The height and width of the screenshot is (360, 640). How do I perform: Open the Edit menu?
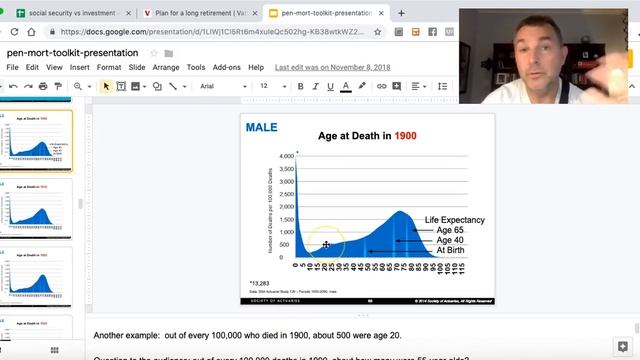pyautogui.click(x=32, y=67)
